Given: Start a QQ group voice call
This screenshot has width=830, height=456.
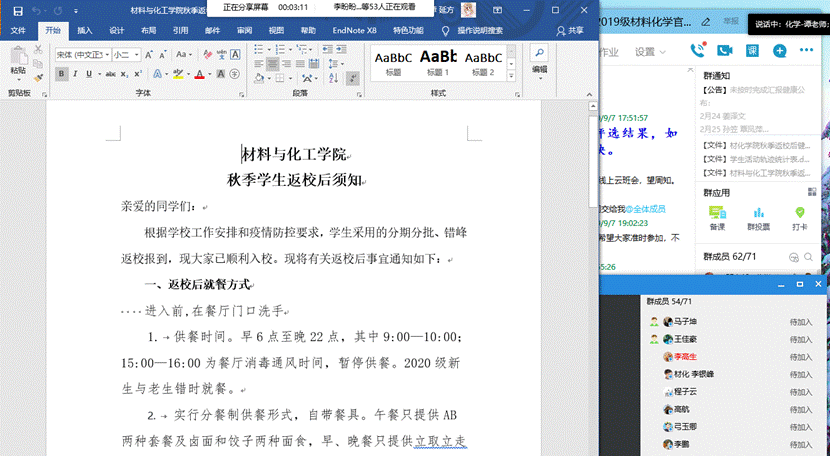Looking at the screenshot, I should [x=697, y=51].
